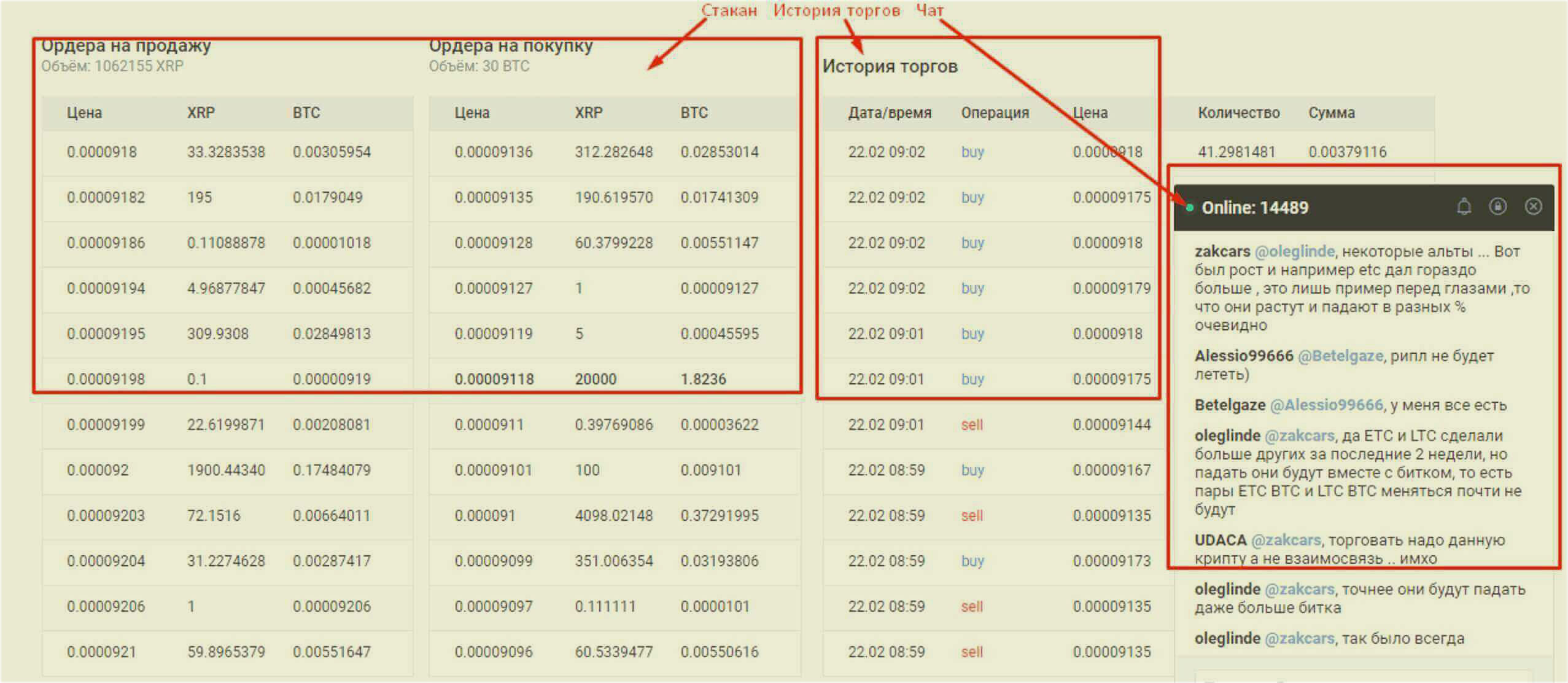Close the chat panel with X icon
The height and width of the screenshot is (683, 1568).
tap(1533, 206)
